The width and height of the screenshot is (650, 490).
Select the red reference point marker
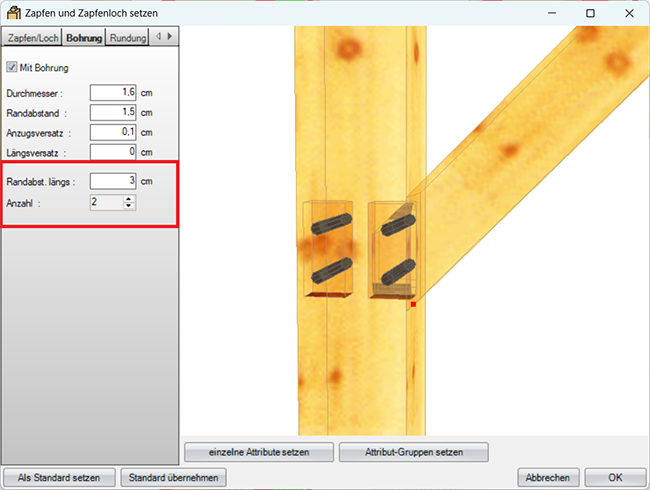point(413,304)
